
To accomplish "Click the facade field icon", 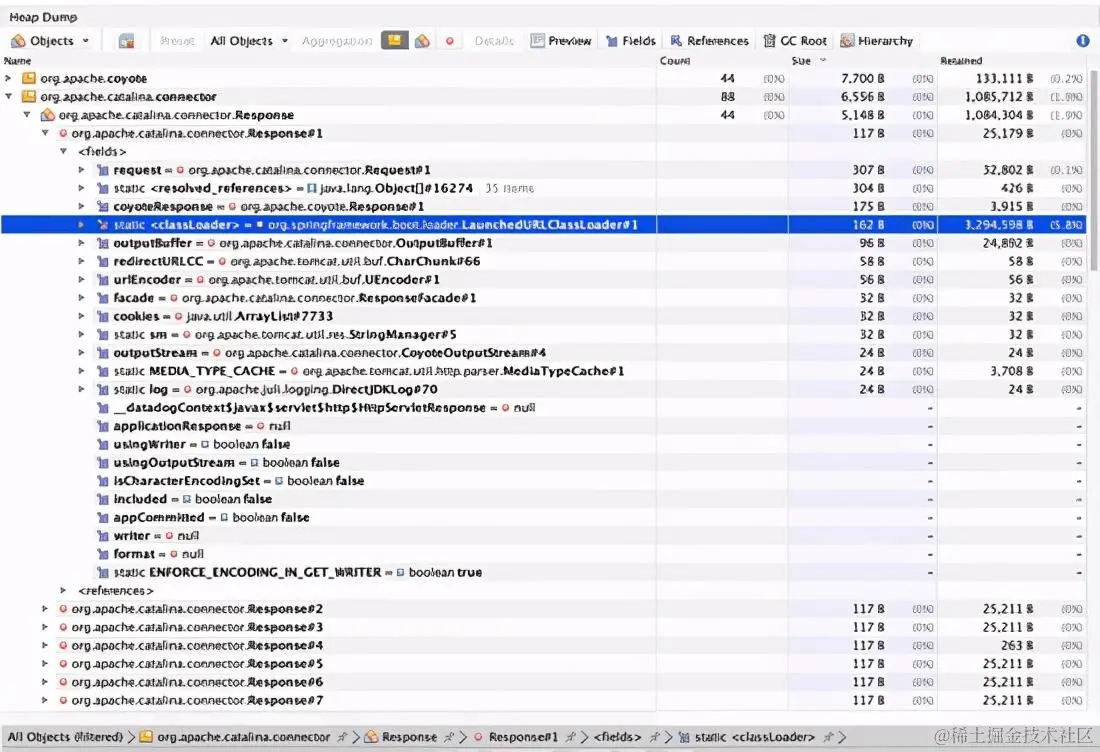I will point(102,297).
